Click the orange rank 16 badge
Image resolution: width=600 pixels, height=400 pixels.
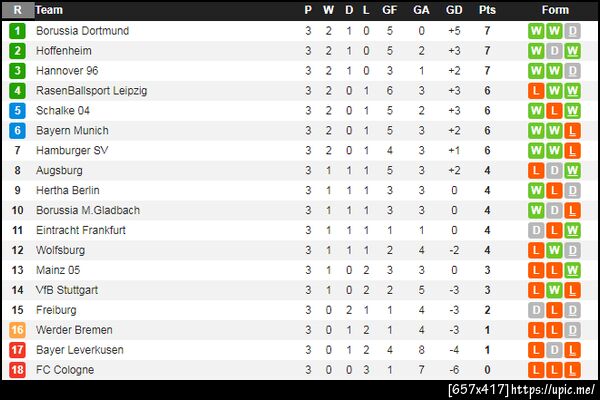click(17, 330)
